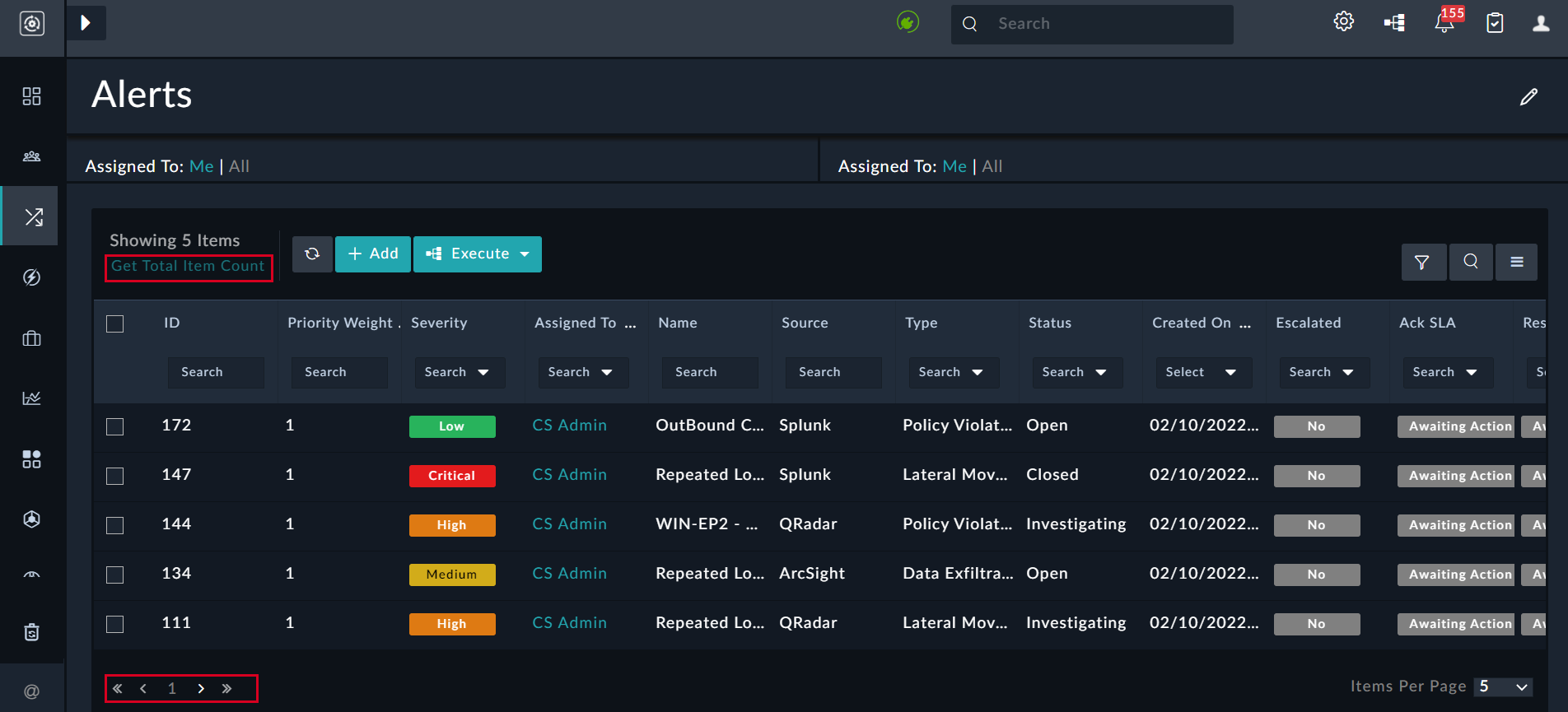
Task: Click the ID column search field
Action: pyautogui.click(x=217, y=372)
